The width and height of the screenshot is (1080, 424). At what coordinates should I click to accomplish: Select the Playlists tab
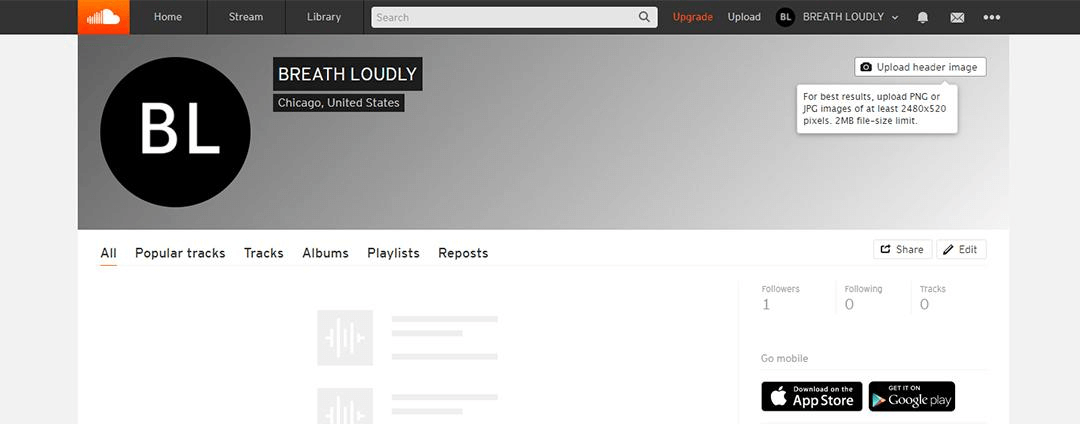click(393, 253)
